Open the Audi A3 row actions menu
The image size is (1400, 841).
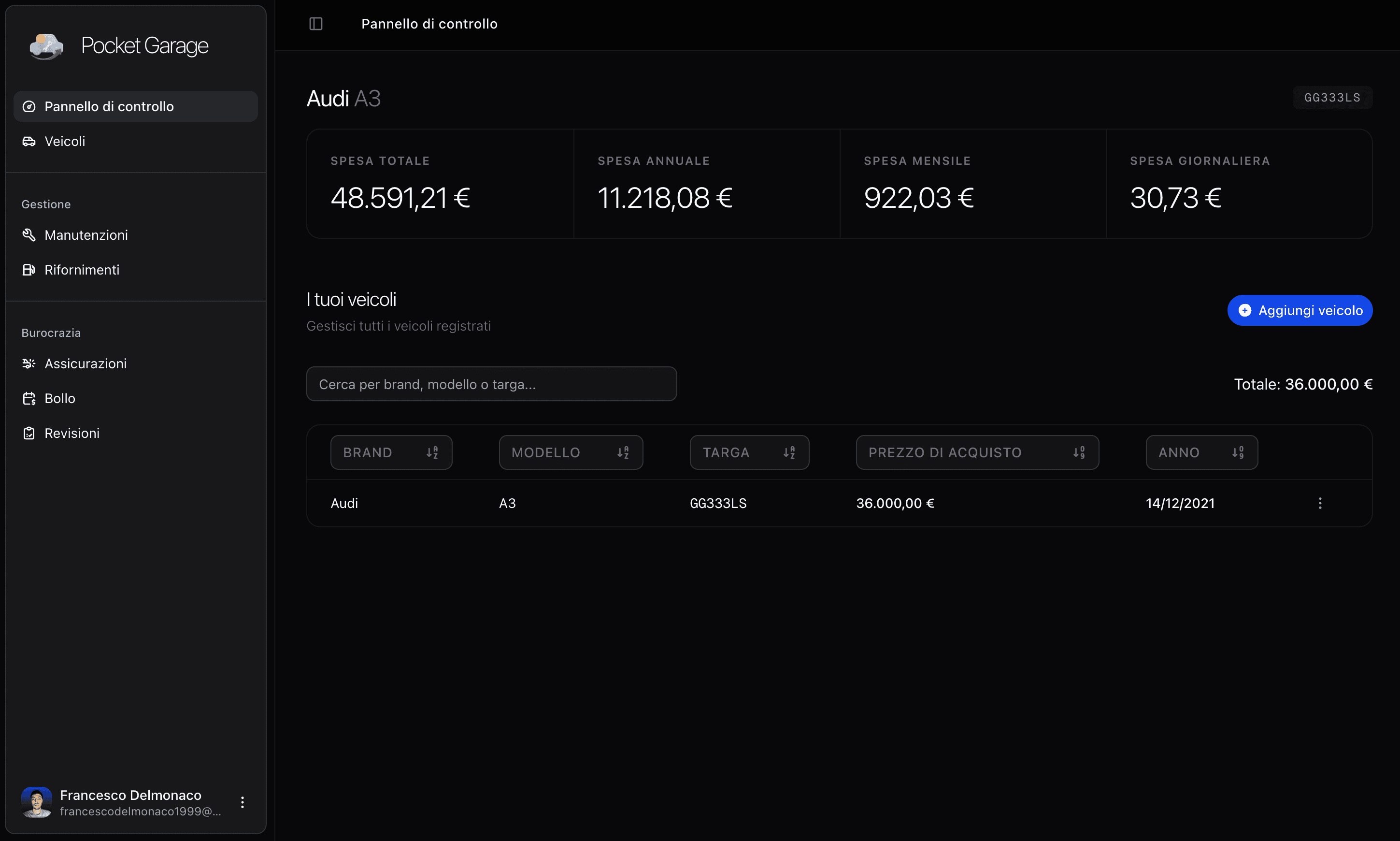1320,503
